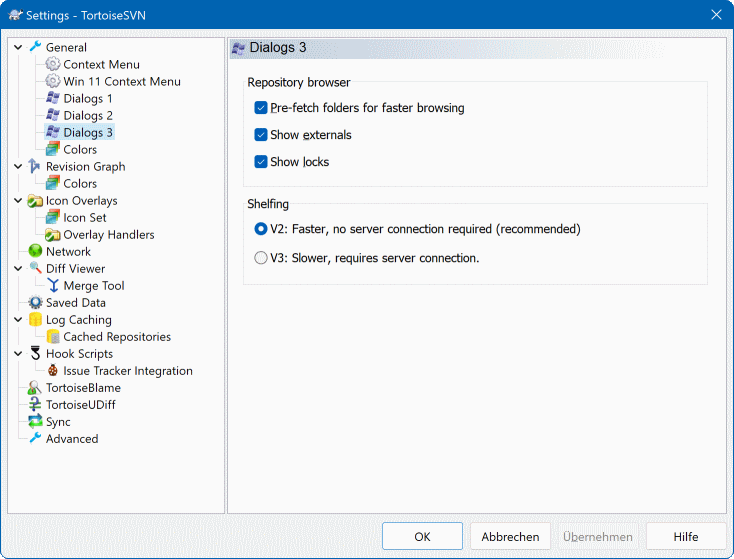Select Network in settings tree
Image resolution: width=734 pixels, height=559 pixels.
pyautogui.click(x=68, y=251)
